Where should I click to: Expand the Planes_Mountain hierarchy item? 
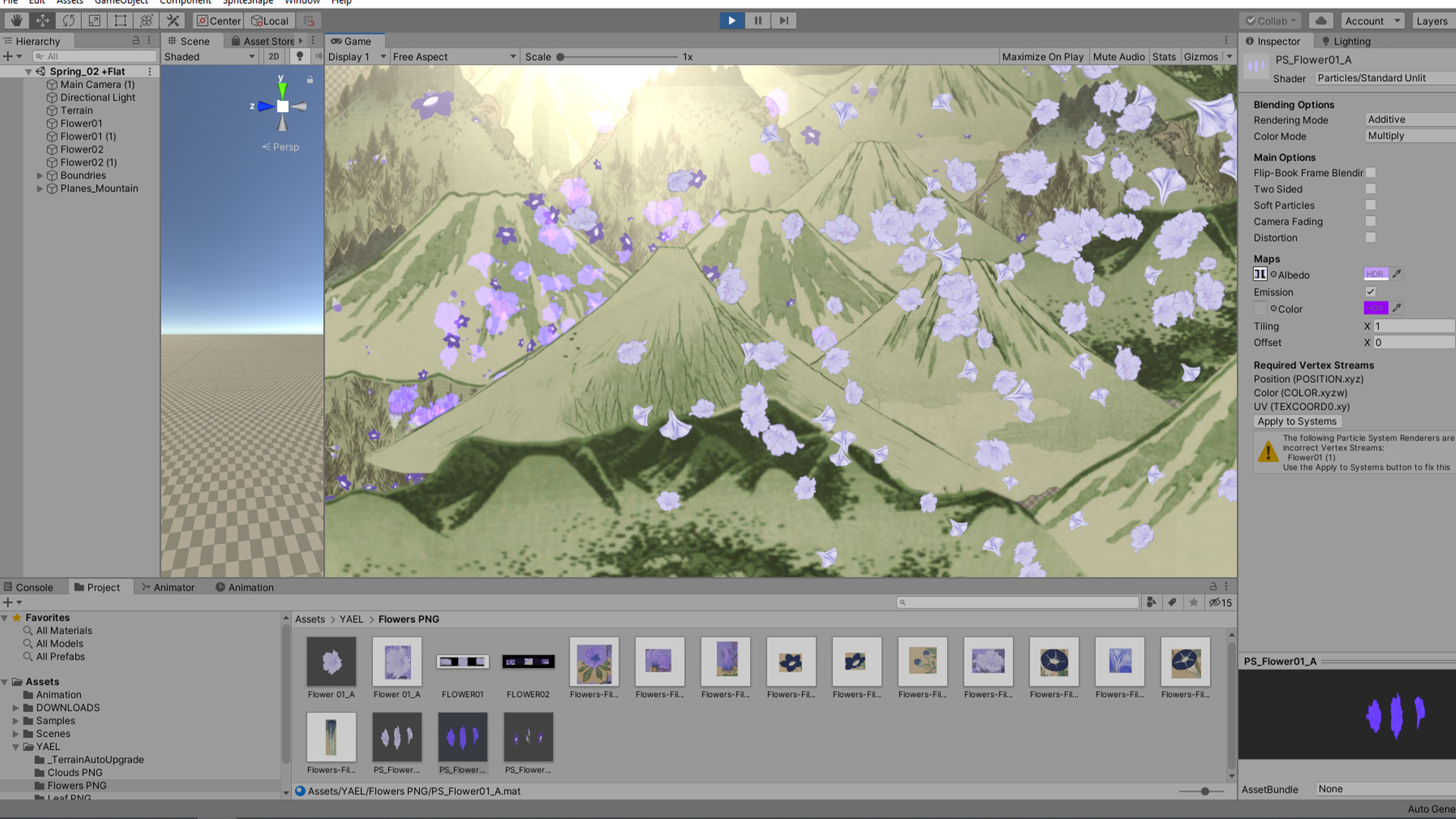tap(40, 188)
